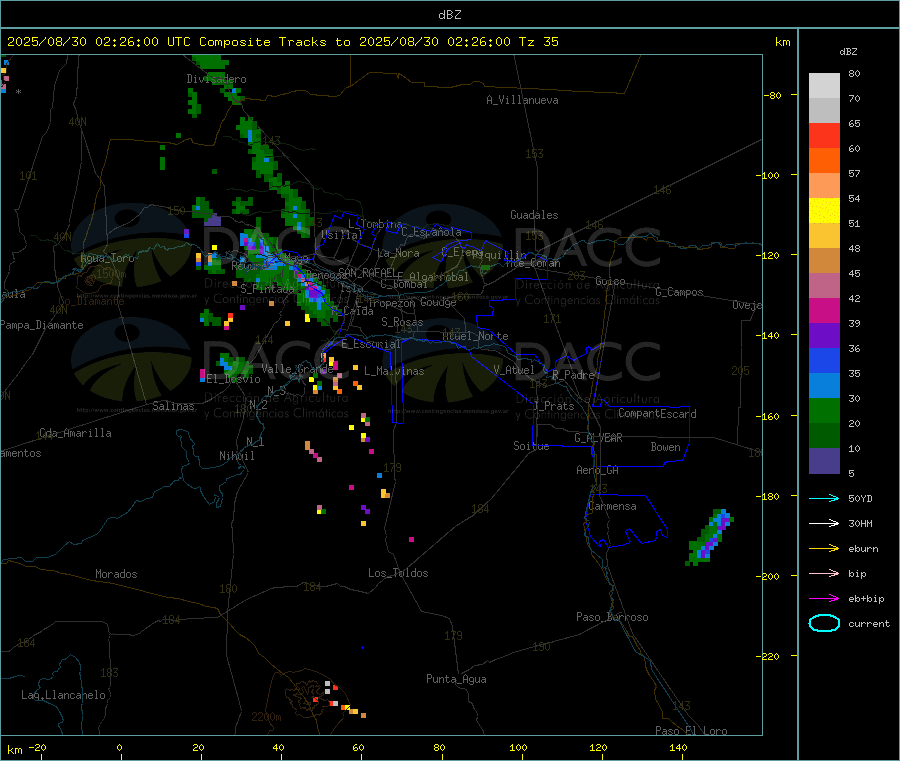Click the cyan 'current' ellipse legend icon

(x=824, y=623)
